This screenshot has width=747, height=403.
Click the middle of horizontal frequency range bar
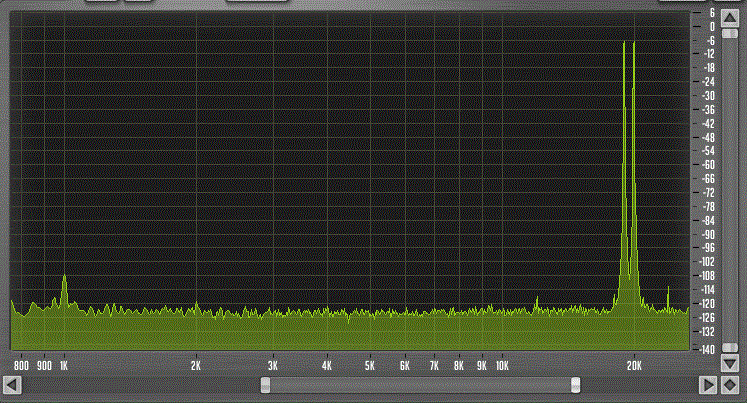[421, 385]
